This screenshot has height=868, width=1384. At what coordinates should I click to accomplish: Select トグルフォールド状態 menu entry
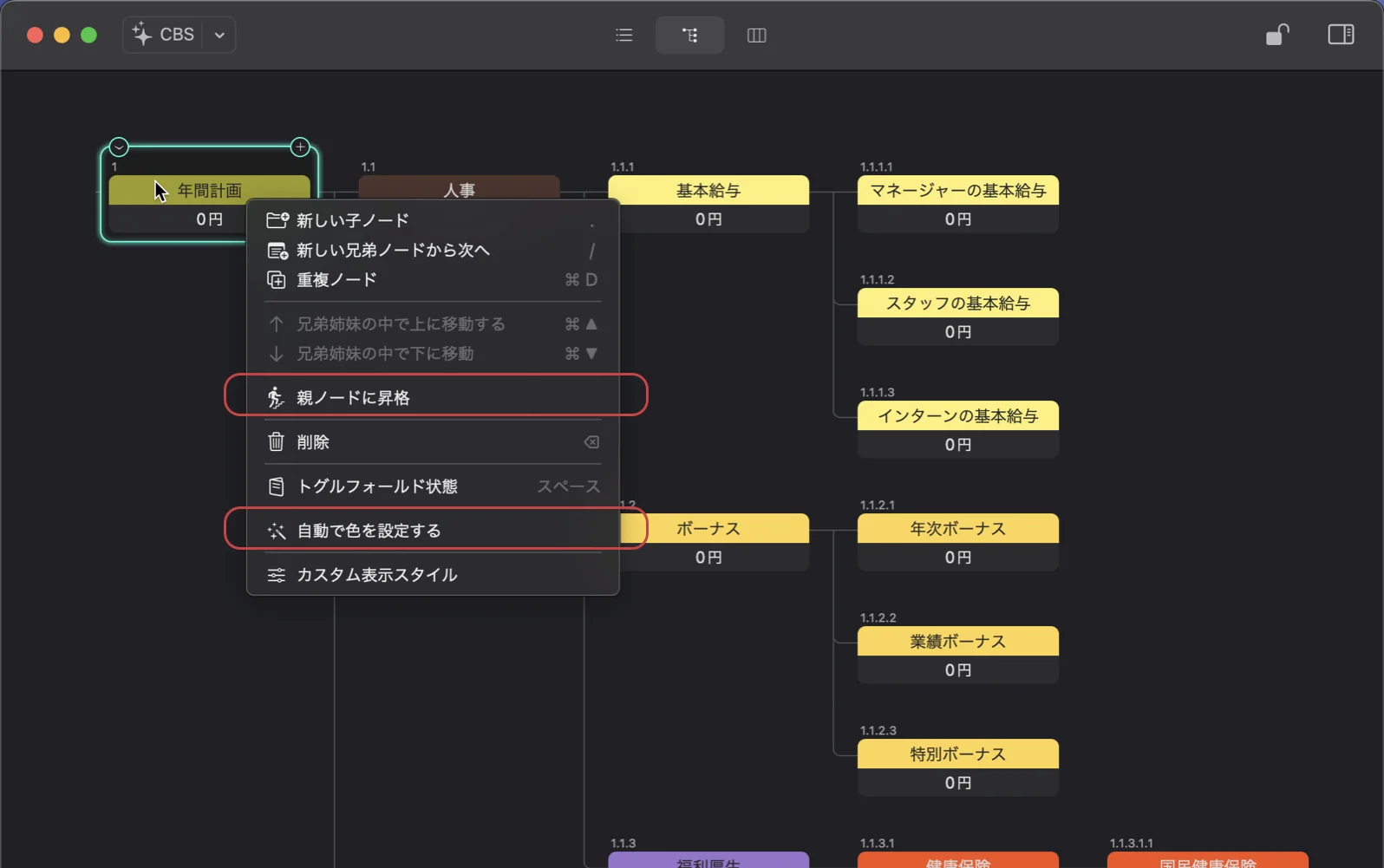coord(433,486)
